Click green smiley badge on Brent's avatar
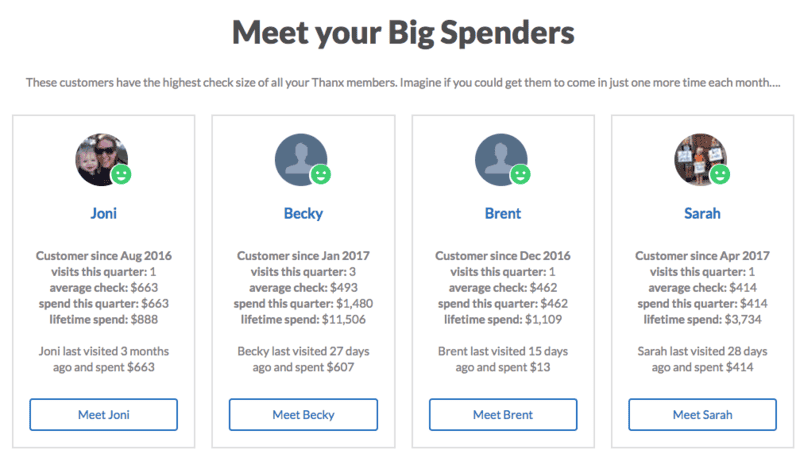This screenshot has height=454, width=800. tap(520, 175)
